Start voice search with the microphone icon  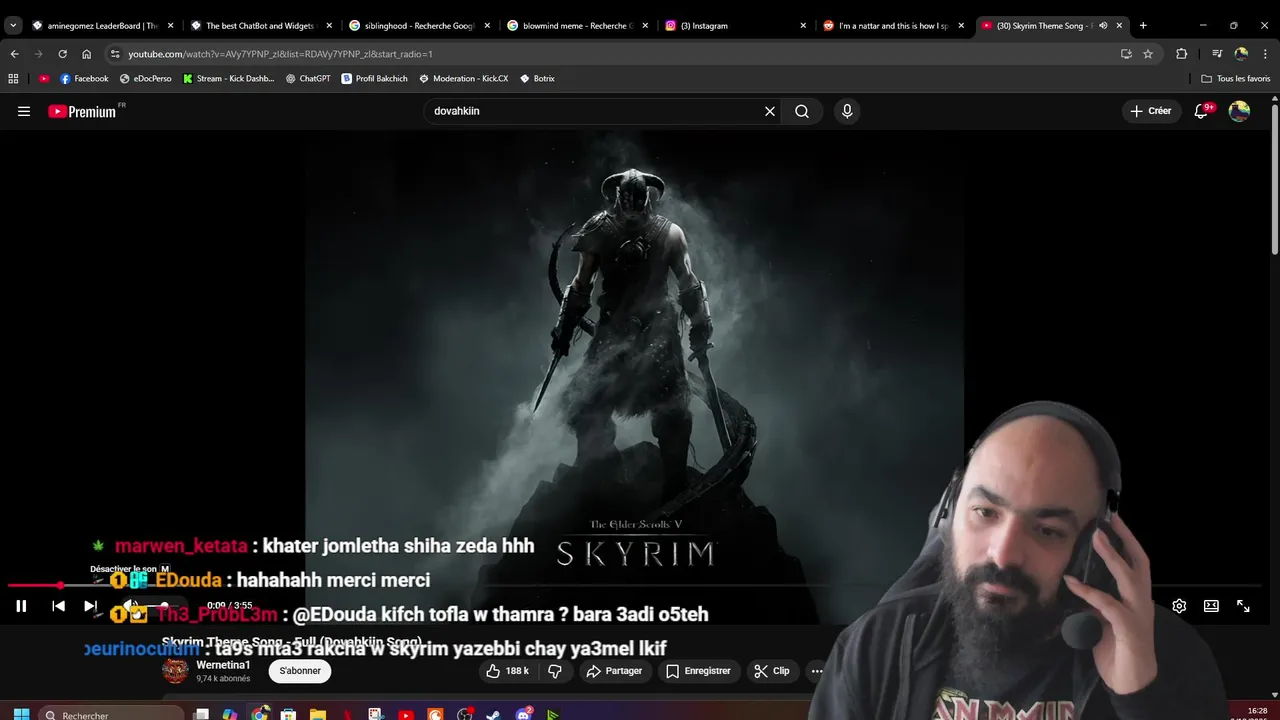(847, 111)
